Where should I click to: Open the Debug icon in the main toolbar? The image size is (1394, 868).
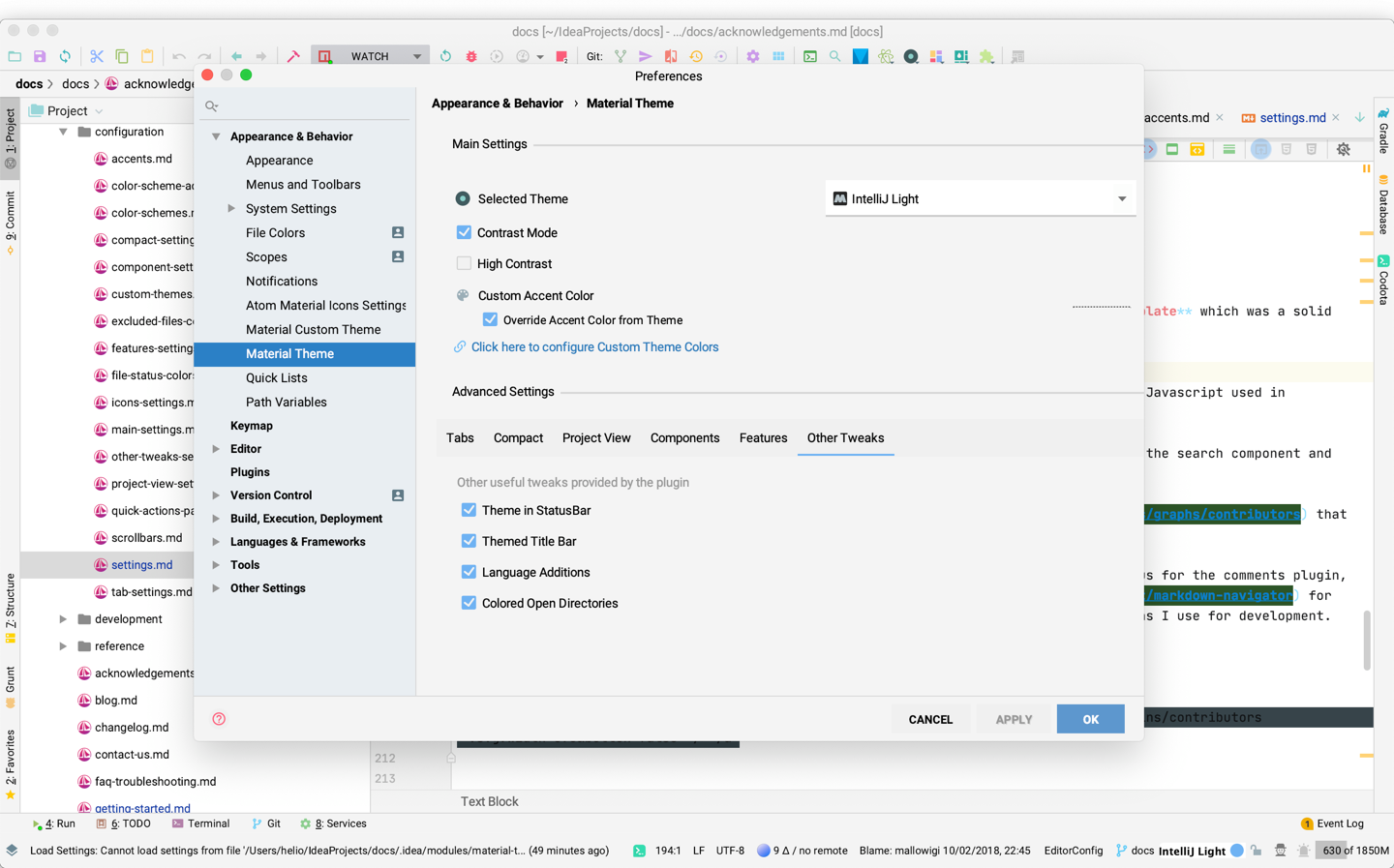pyautogui.click(x=471, y=56)
